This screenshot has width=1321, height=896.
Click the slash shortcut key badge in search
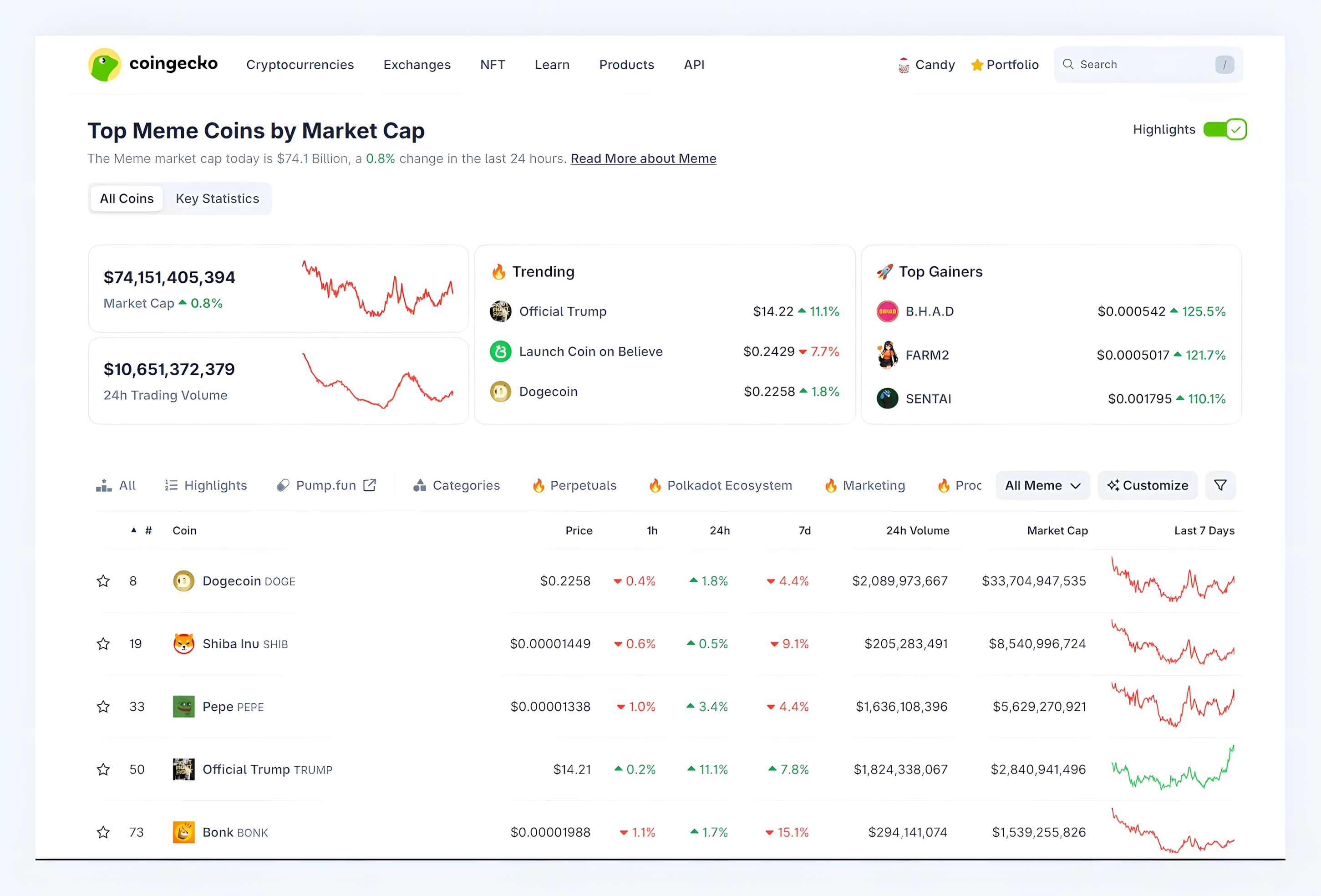tap(1224, 65)
